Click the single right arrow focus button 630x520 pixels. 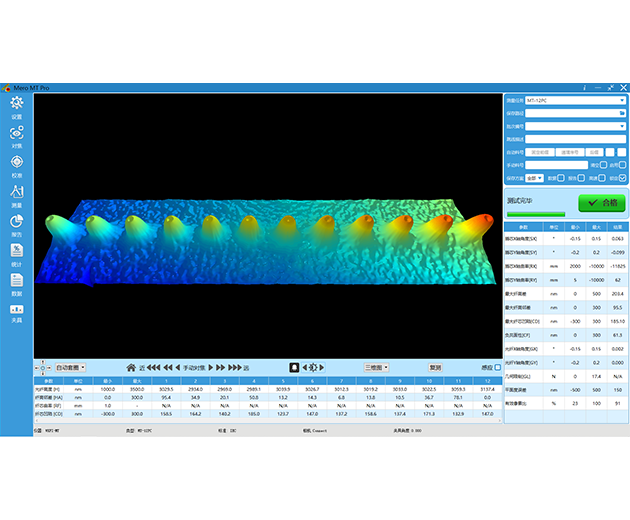tap(211, 368)
